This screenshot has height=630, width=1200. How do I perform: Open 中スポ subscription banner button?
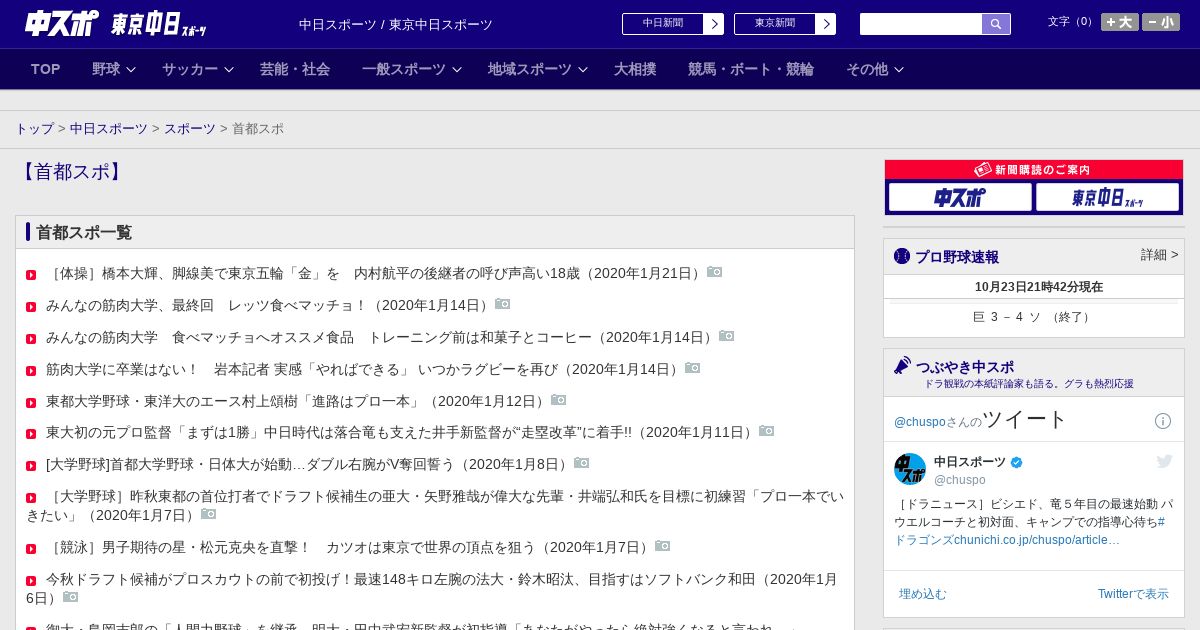click(960, 197)
